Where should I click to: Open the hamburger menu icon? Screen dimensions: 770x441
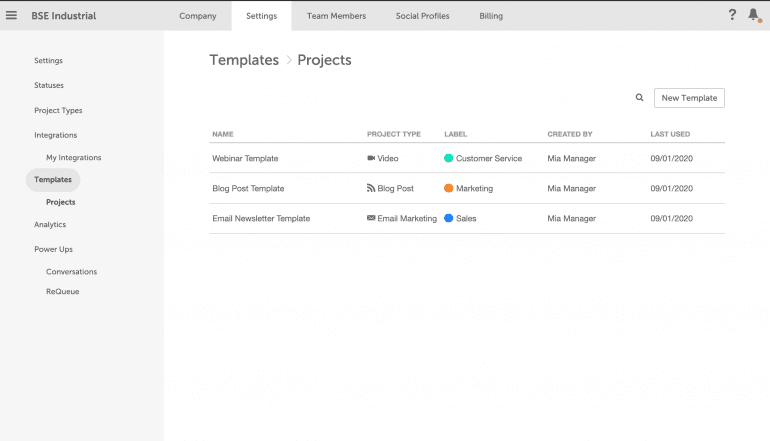[12, 16]
